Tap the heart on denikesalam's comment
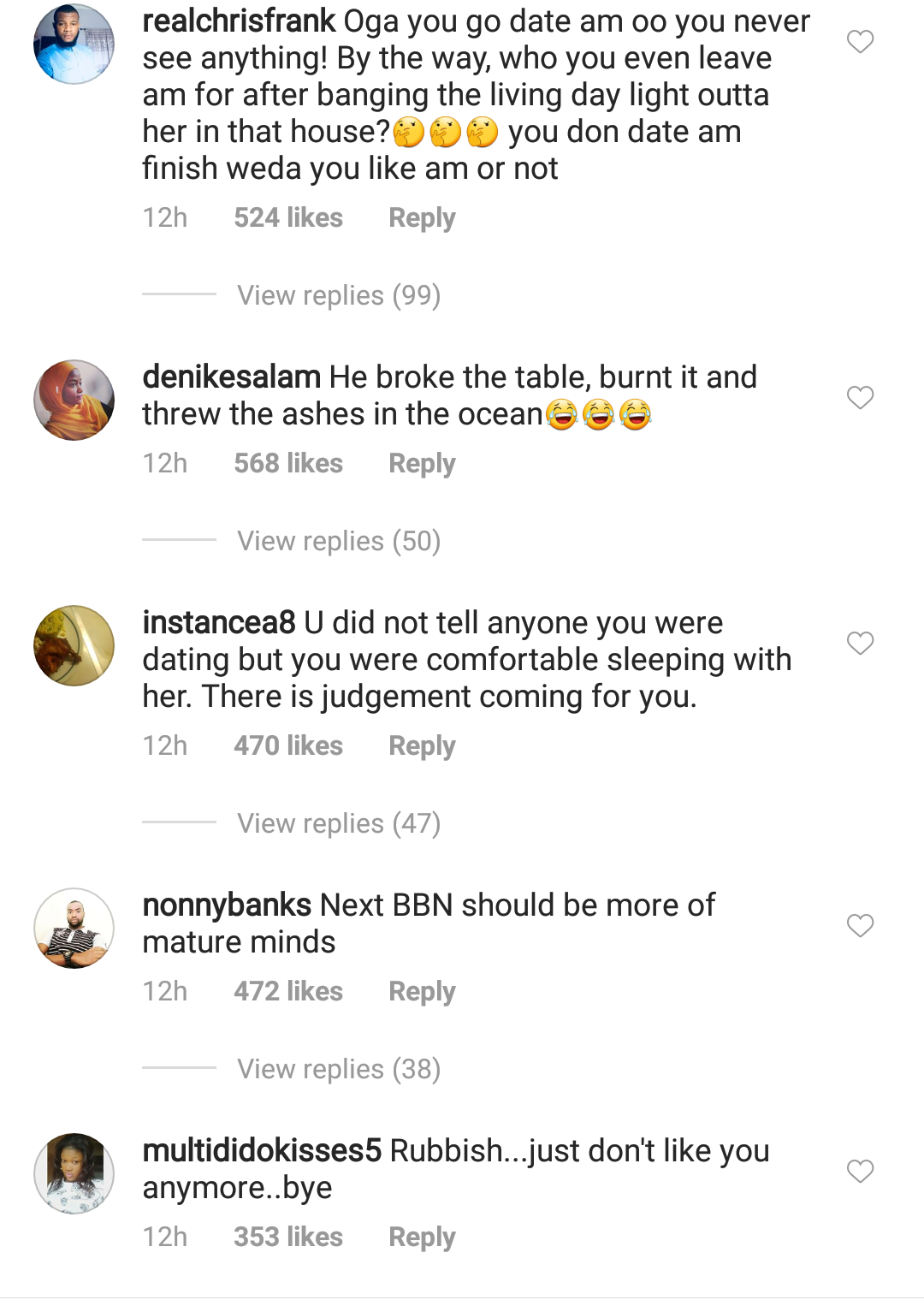Viewport: 924px width, 1300px height. (x=860, y=397)
